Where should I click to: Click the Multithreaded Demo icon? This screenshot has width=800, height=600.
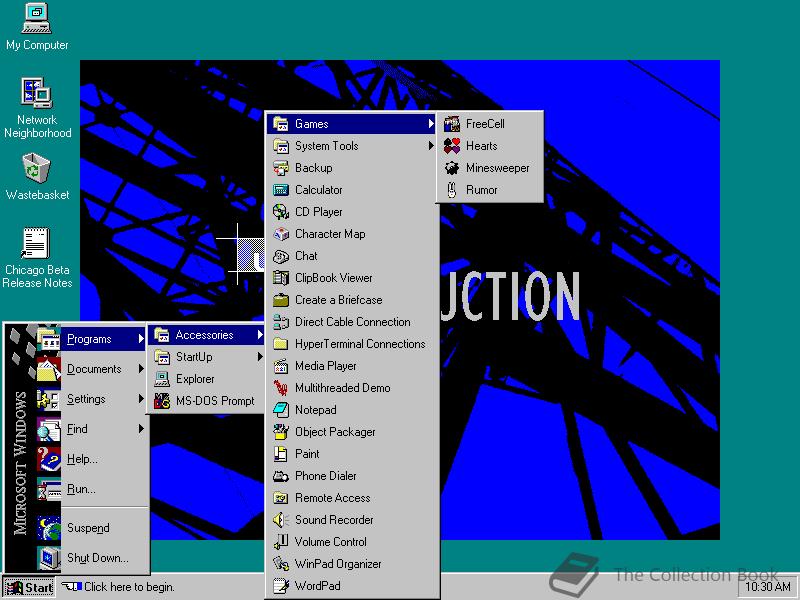coord(281,388)
